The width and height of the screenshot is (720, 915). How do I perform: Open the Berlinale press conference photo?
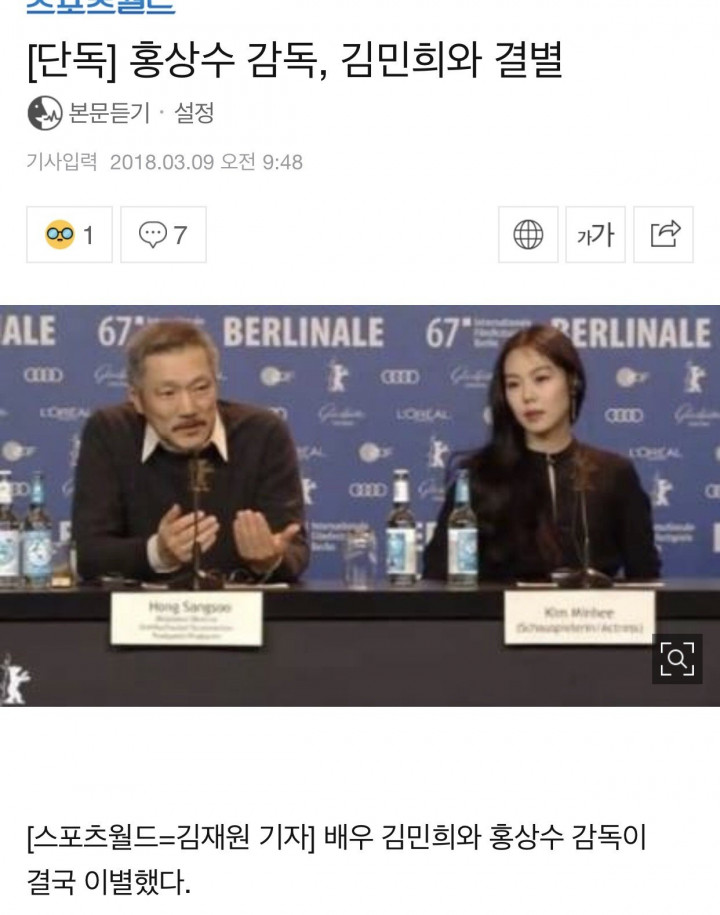[x=360, y=506]
